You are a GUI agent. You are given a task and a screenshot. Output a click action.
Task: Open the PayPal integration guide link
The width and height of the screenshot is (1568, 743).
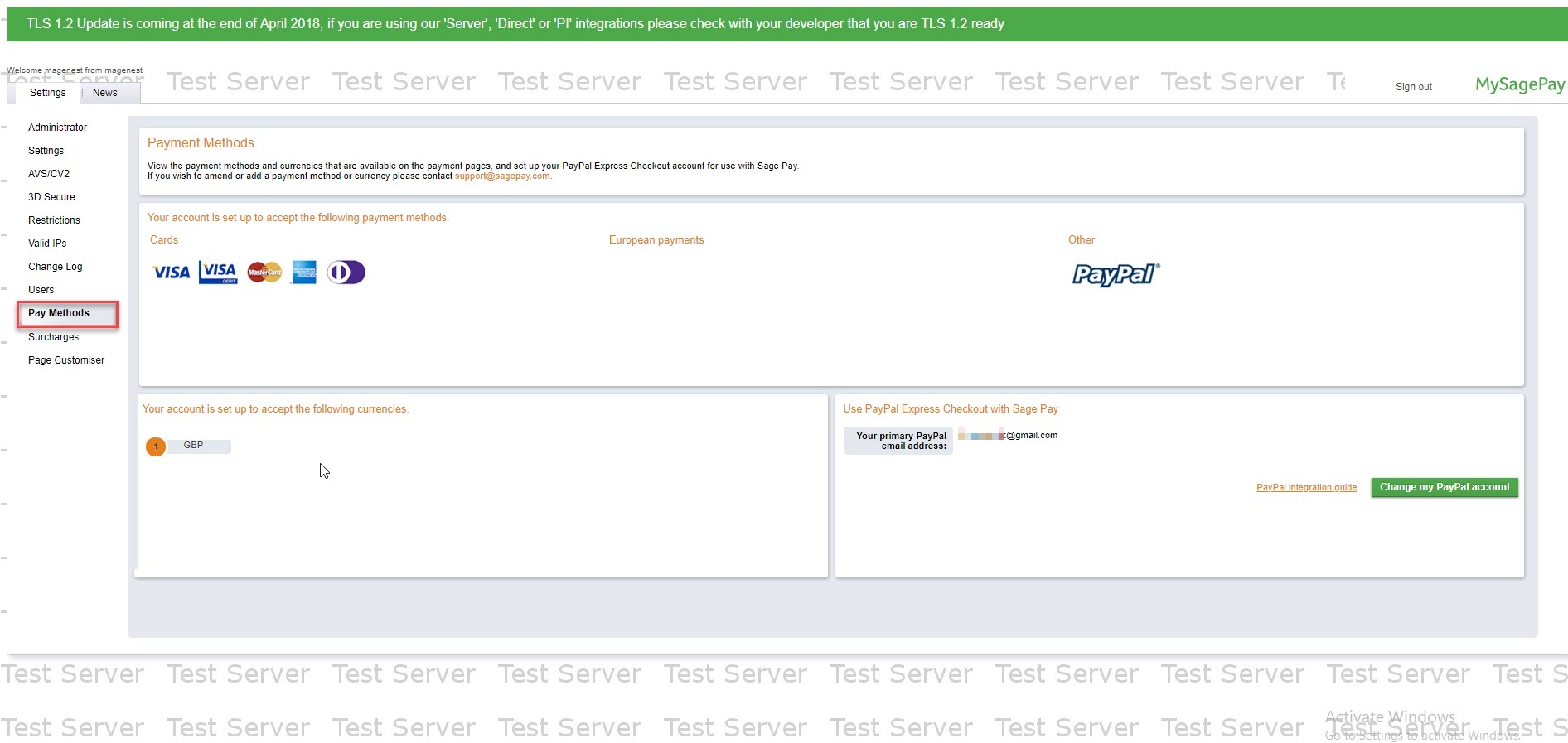[1306, 488]
